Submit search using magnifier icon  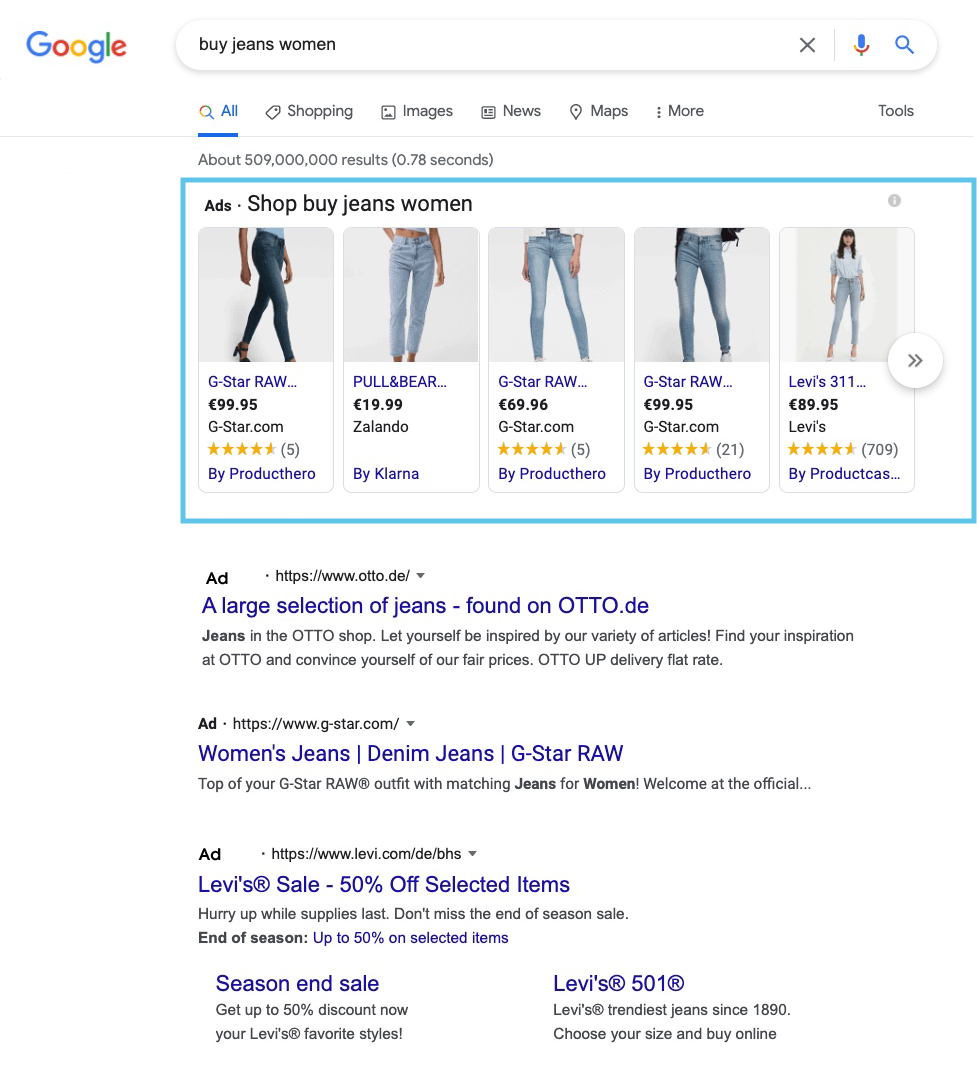pos(904,45)
